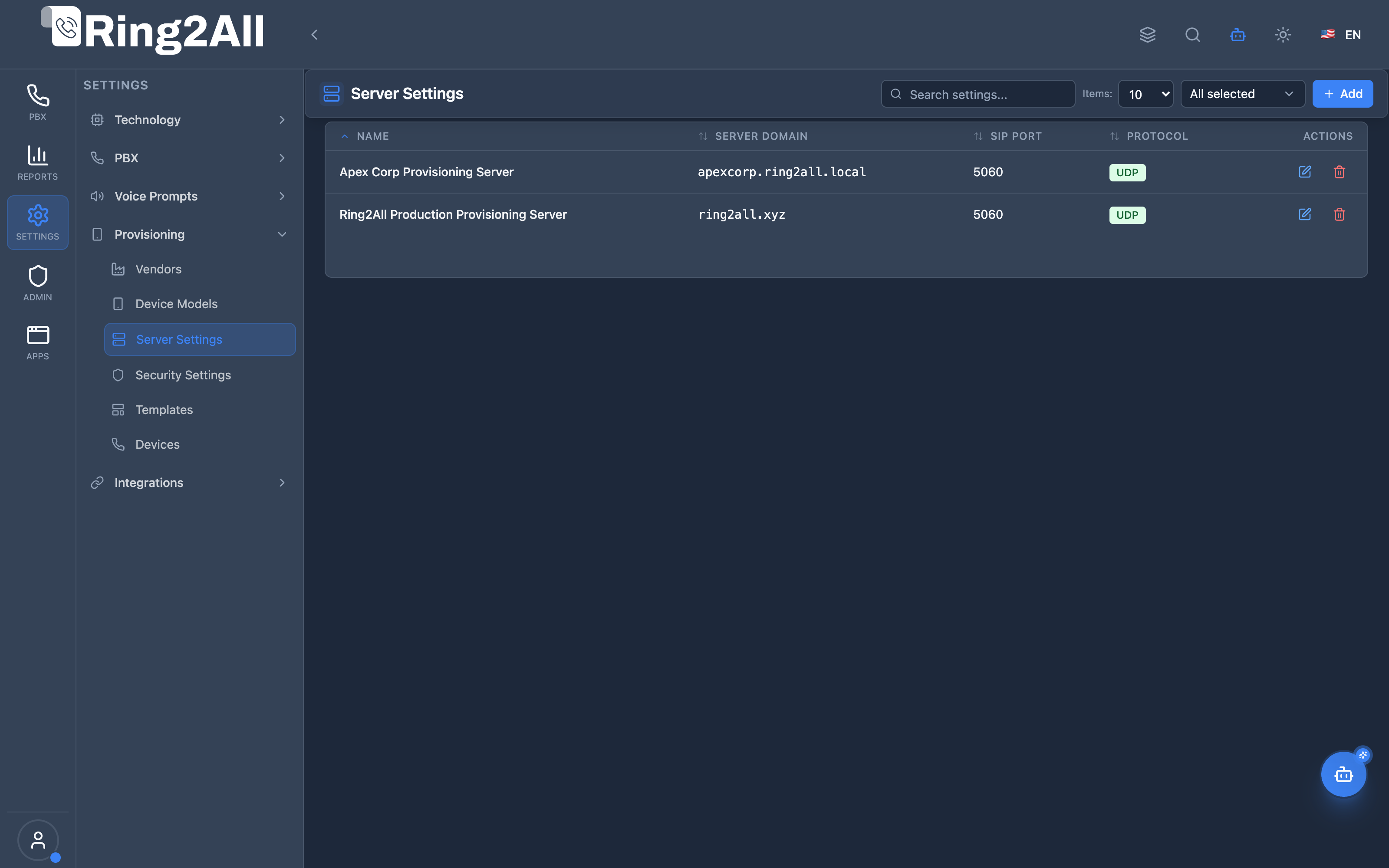The image size is (1389, 868).
Task: Expand the Voice Prompts menu
Action: (189, 196)
